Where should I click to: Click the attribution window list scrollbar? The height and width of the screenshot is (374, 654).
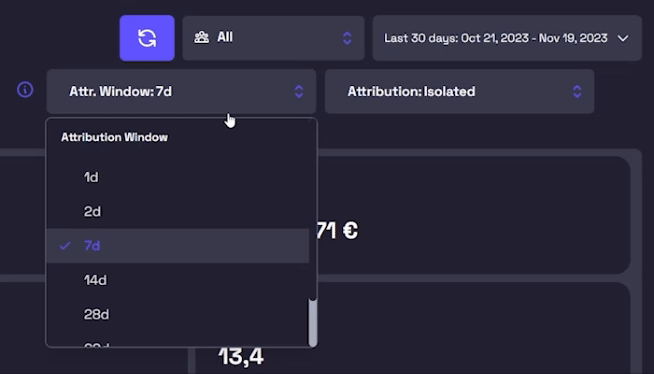coord(312,322)
